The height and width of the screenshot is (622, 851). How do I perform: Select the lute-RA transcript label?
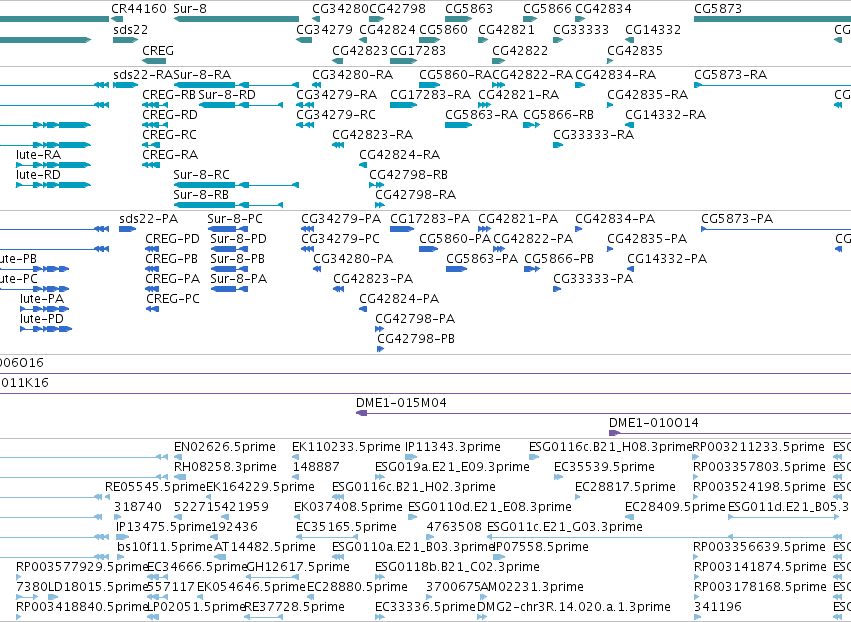click(38, 154)
